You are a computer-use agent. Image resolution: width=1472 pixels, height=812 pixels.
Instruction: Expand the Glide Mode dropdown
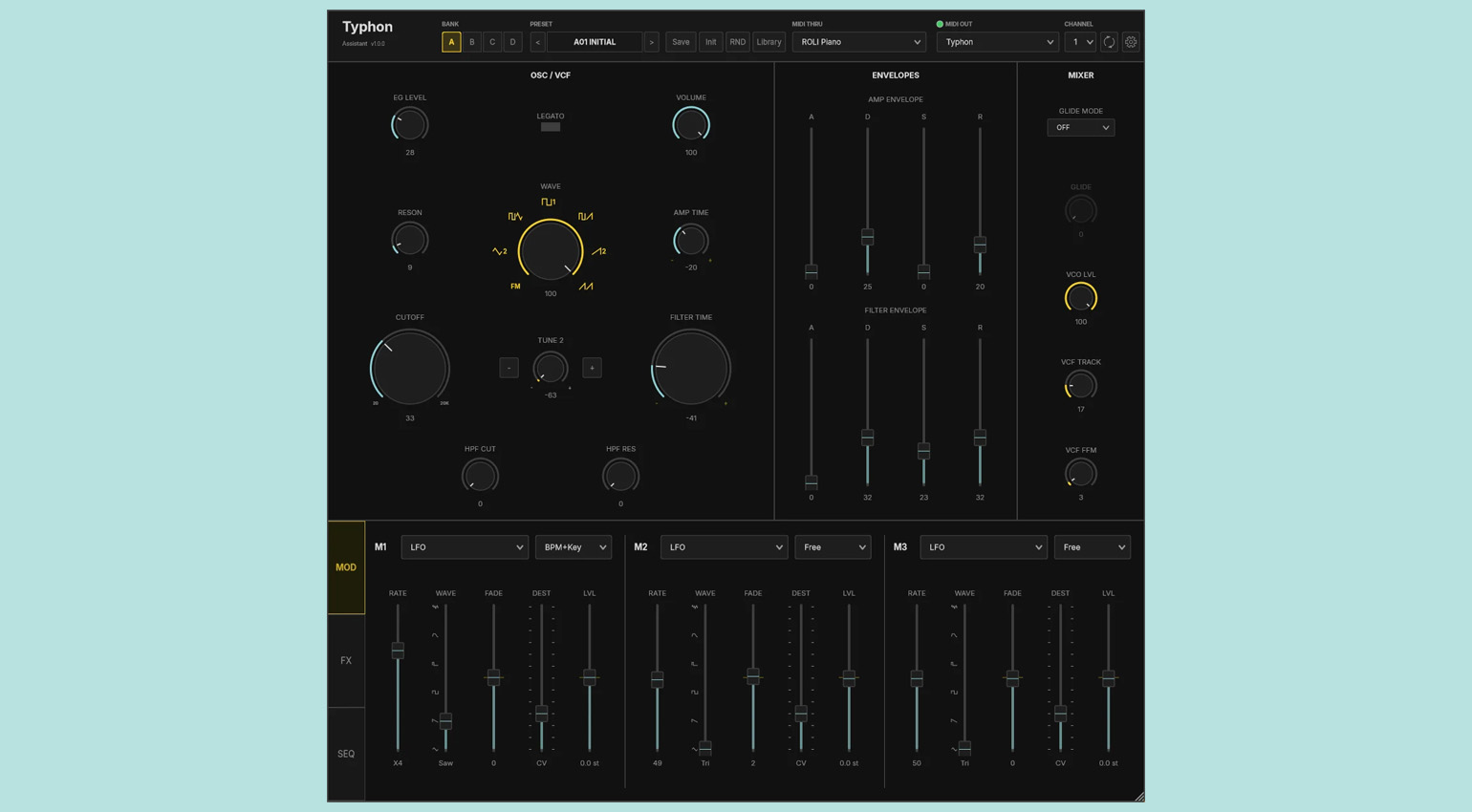point(1080,127)
